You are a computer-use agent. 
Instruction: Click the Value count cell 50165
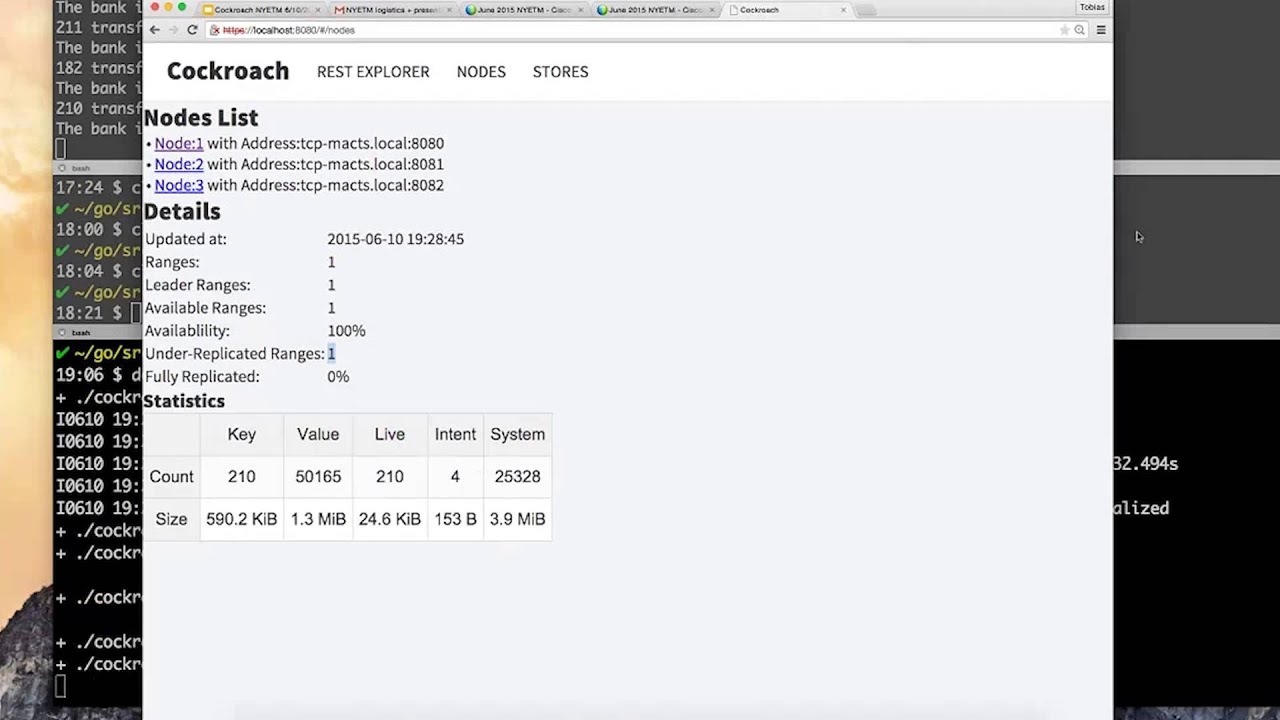(318, 477)
